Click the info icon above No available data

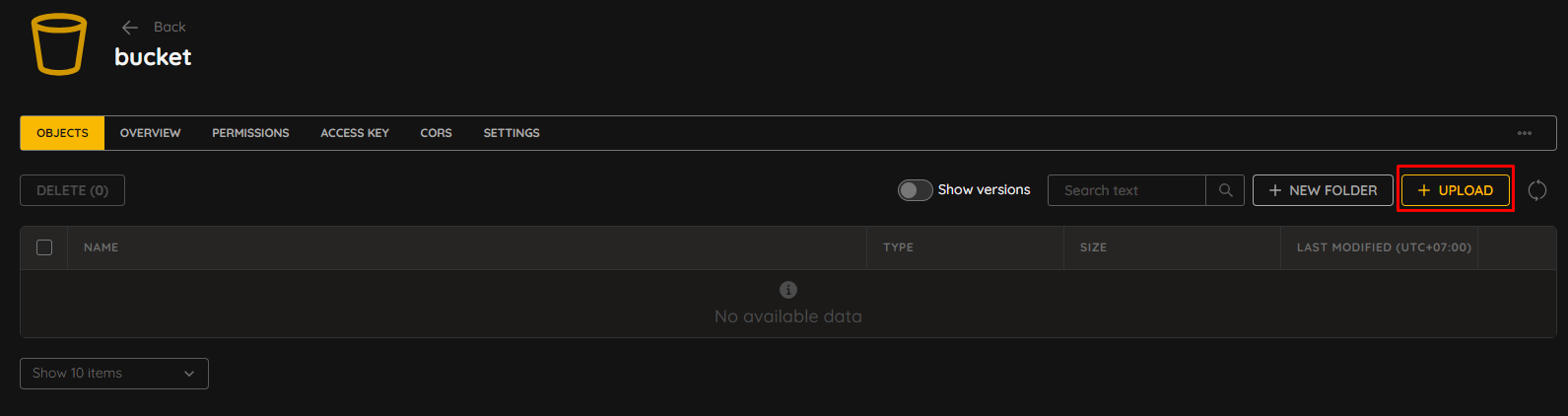[x=787, y=290]
